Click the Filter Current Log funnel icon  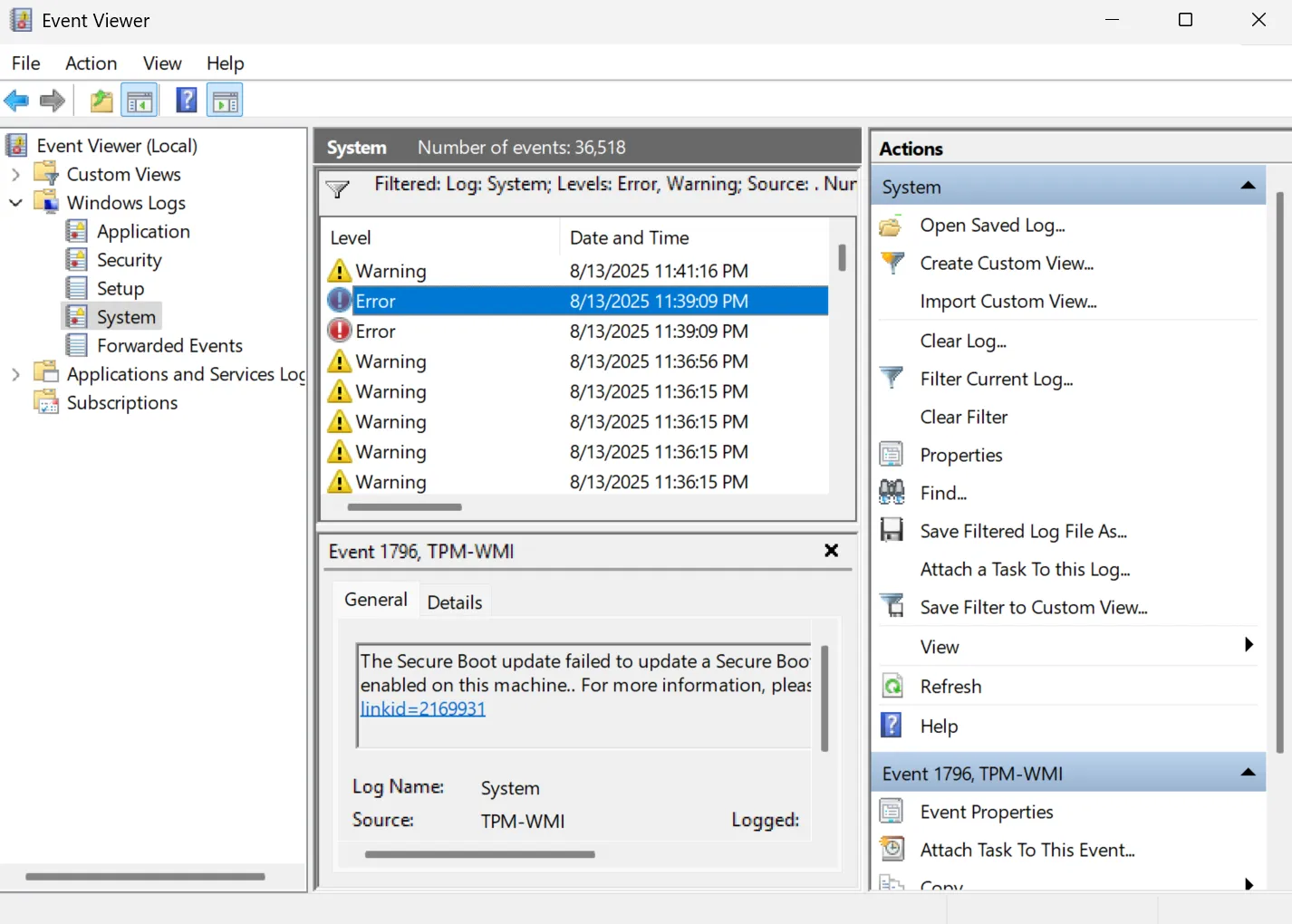892,378
